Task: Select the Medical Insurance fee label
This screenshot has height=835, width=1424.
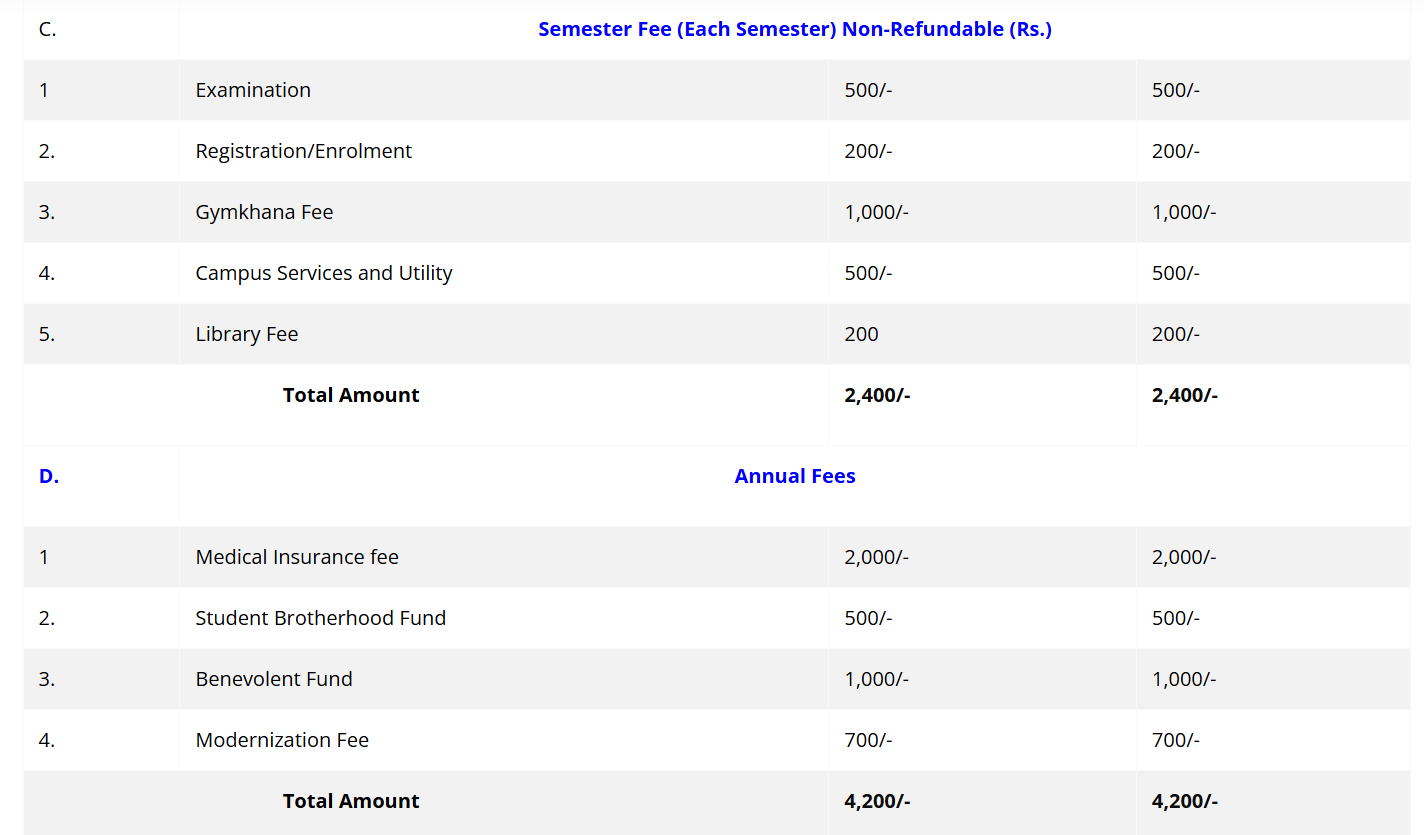Action: pos(297,557)
